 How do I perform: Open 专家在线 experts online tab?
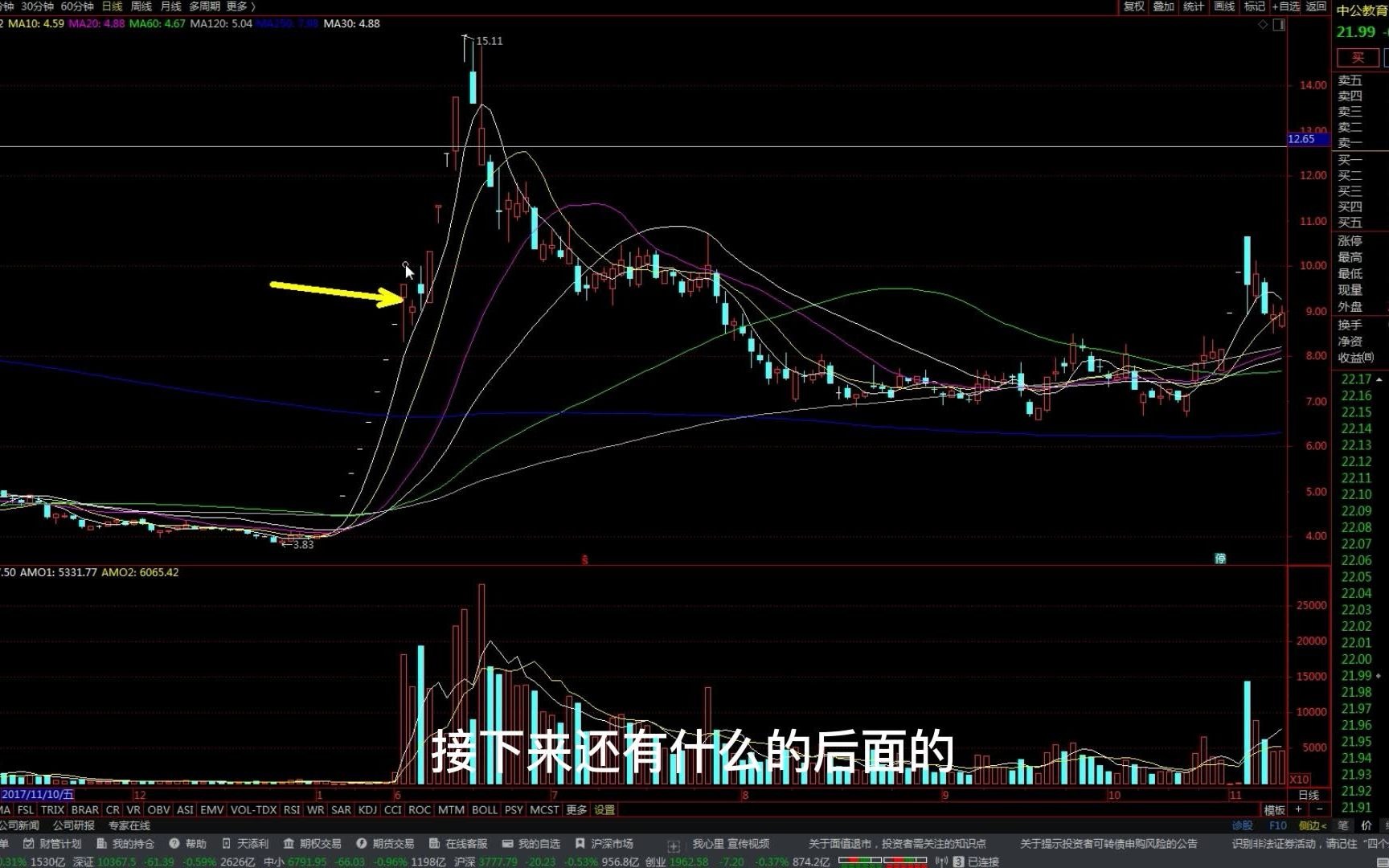129,825
